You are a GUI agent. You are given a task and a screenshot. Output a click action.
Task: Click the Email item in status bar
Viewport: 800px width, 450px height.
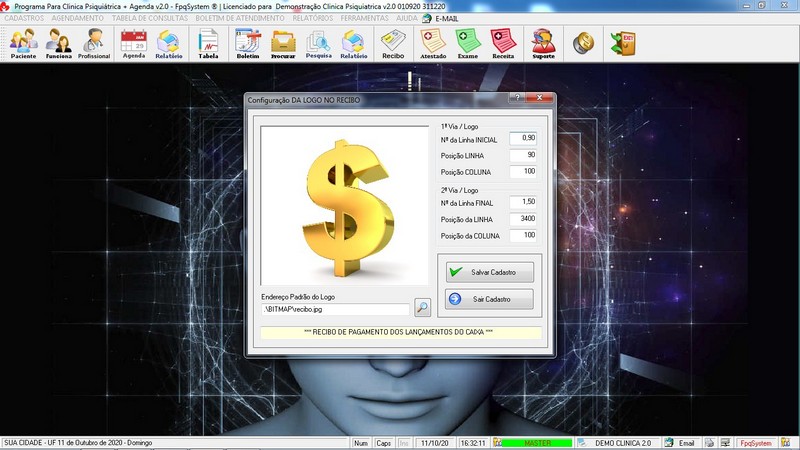[x=681, y=443]
